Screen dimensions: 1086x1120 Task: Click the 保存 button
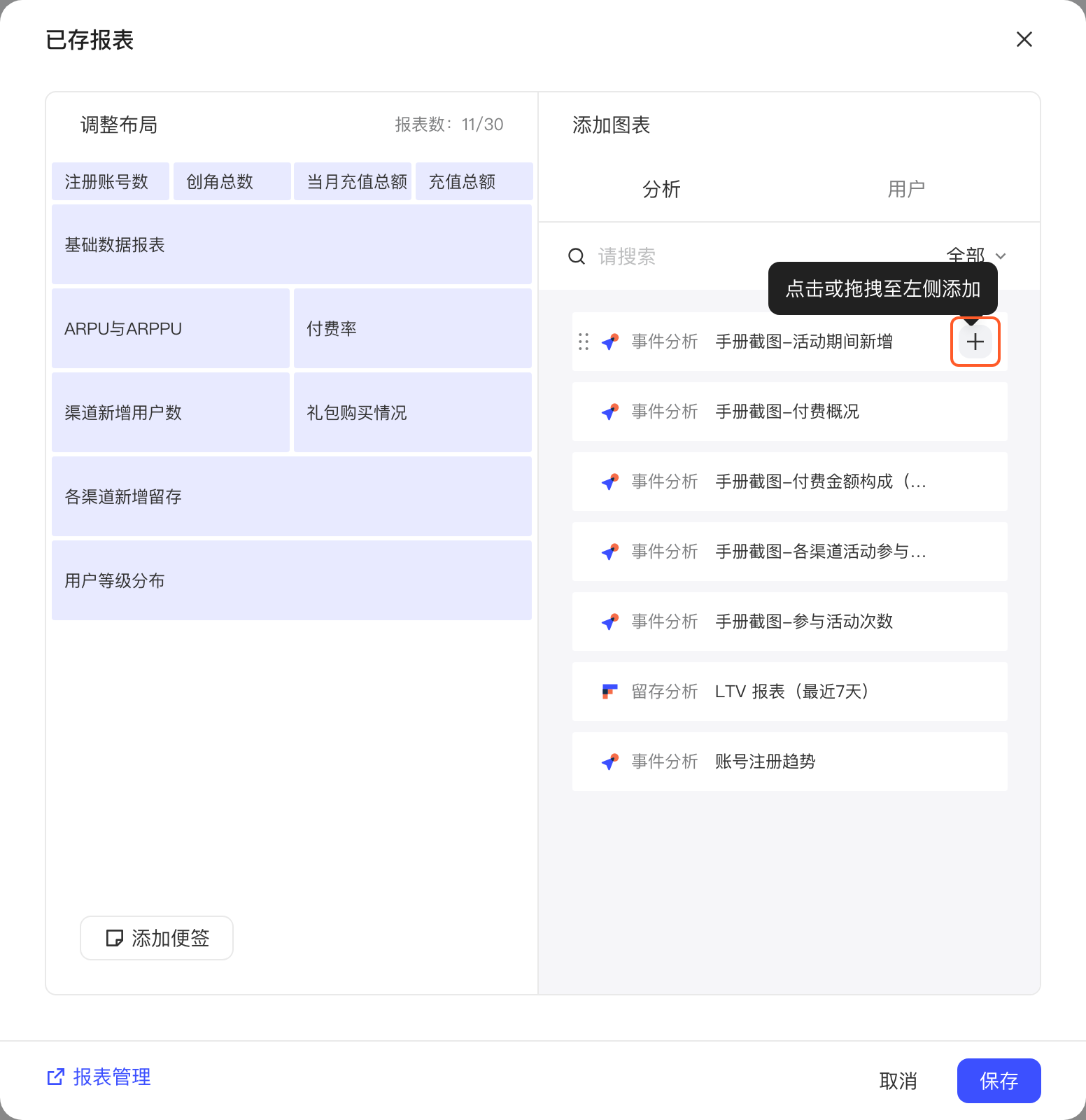tap(999, 1081)
